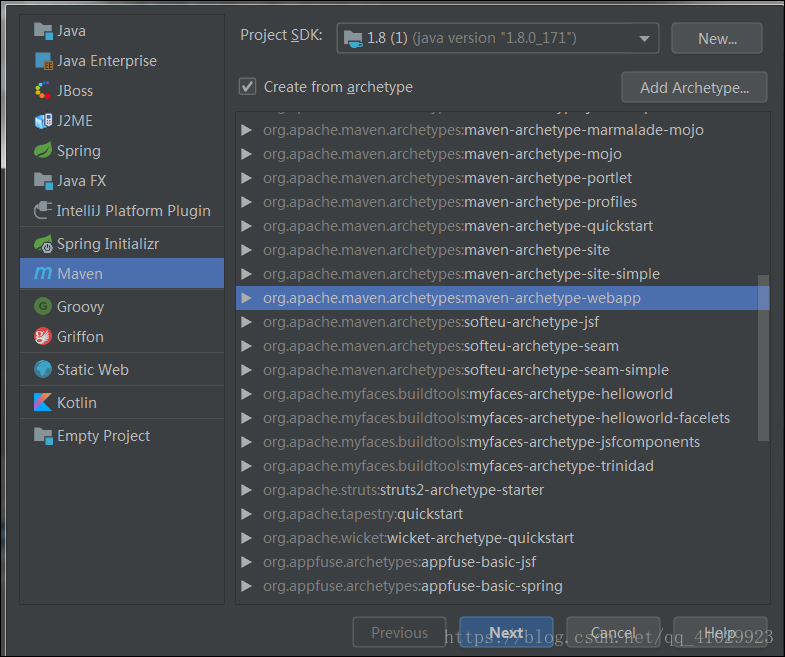Expand the maven-archetype-portlet arrow
The width and height of the screenshot is (785, 657).
[x=246, y=178]
